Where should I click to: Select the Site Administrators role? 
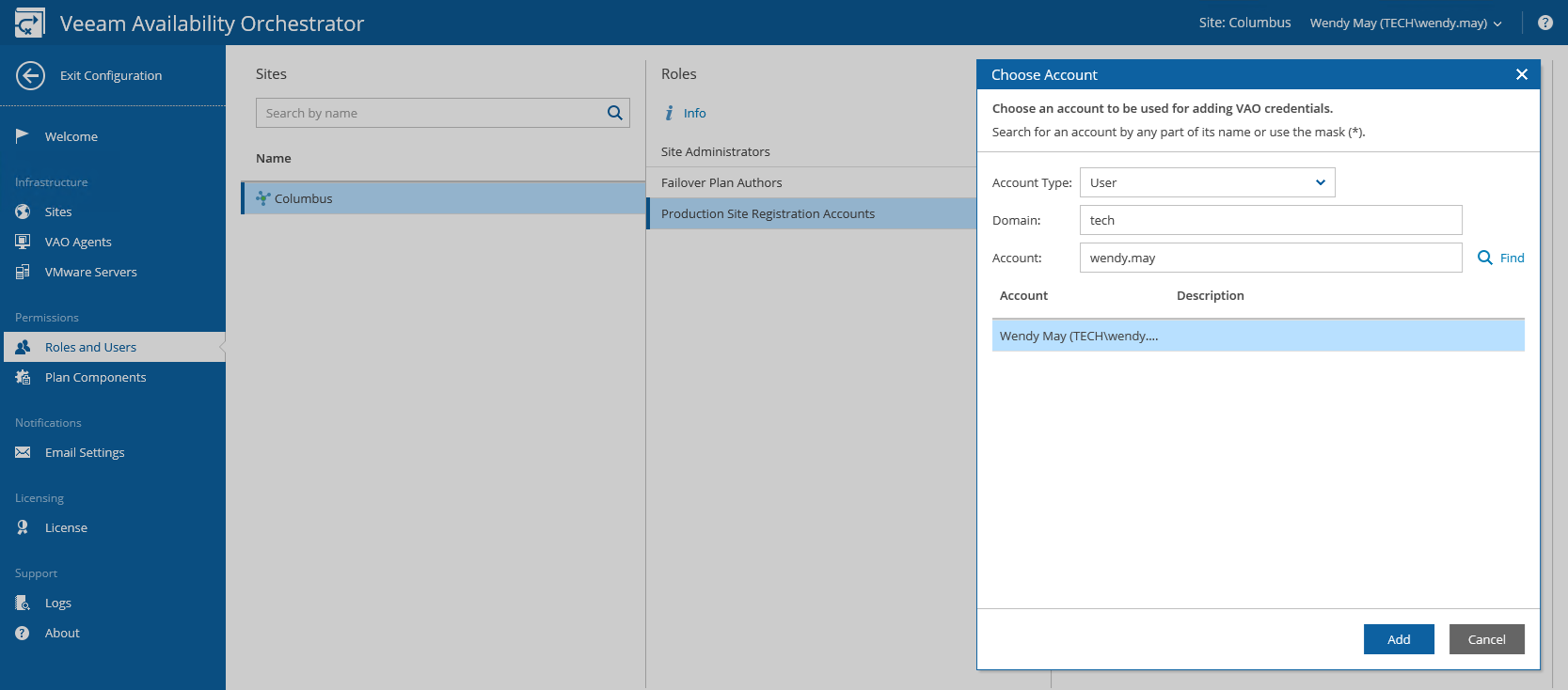(811, 151)
